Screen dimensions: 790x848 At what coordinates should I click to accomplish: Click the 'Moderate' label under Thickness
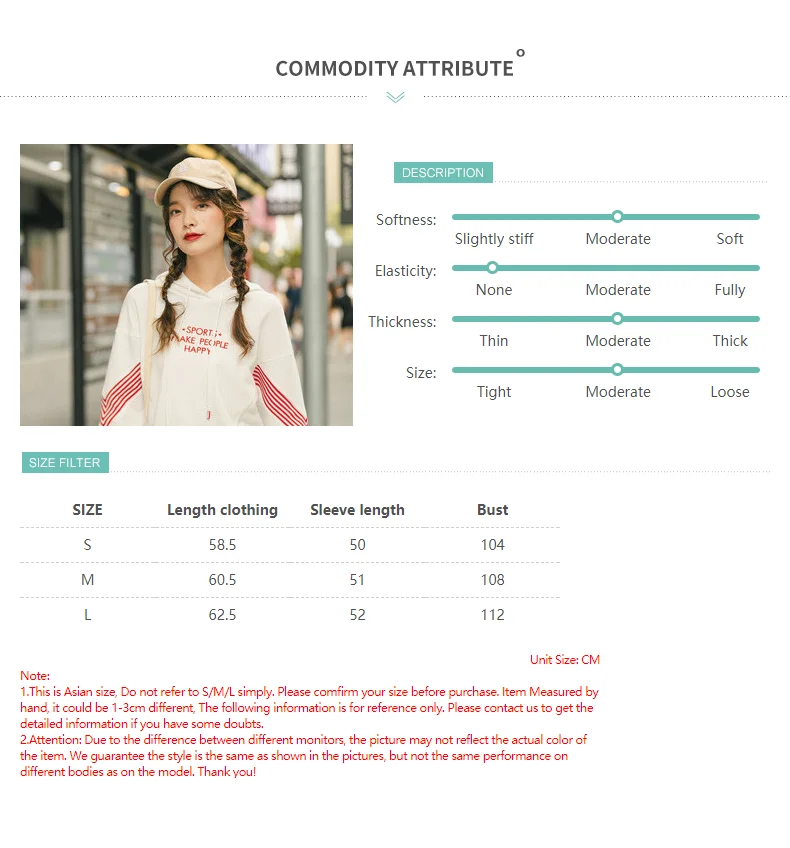pos(618,341)
